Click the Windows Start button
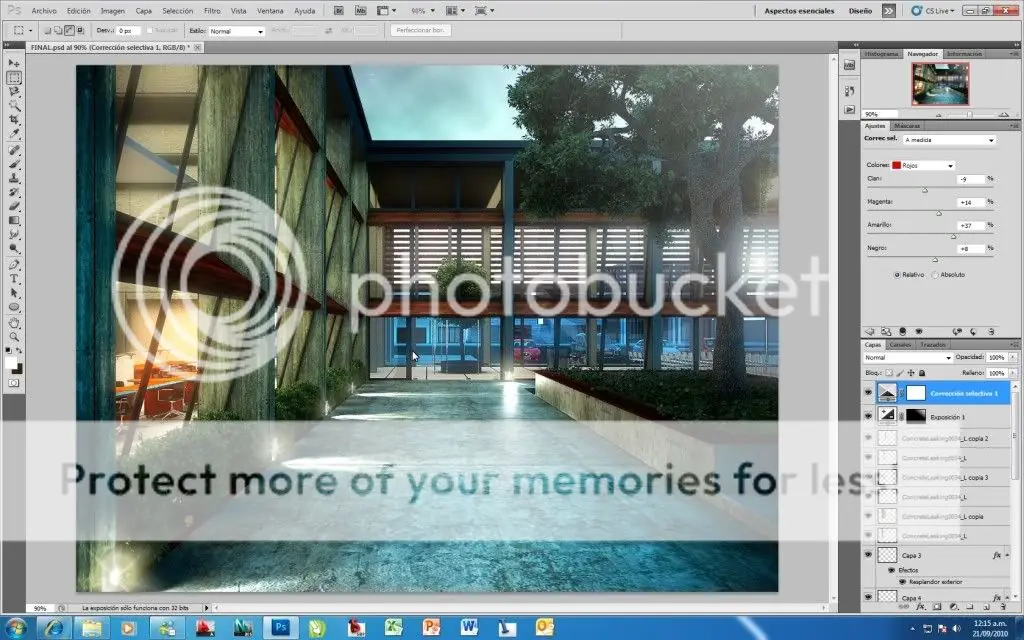This screenshot has height=640, width=1024. tap(15, 628)
